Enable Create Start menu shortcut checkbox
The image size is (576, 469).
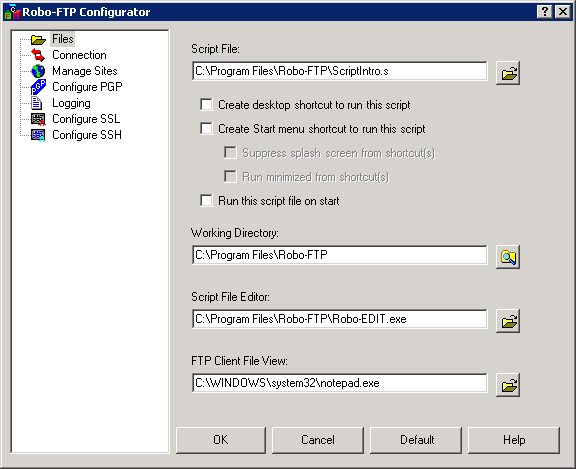206,129
